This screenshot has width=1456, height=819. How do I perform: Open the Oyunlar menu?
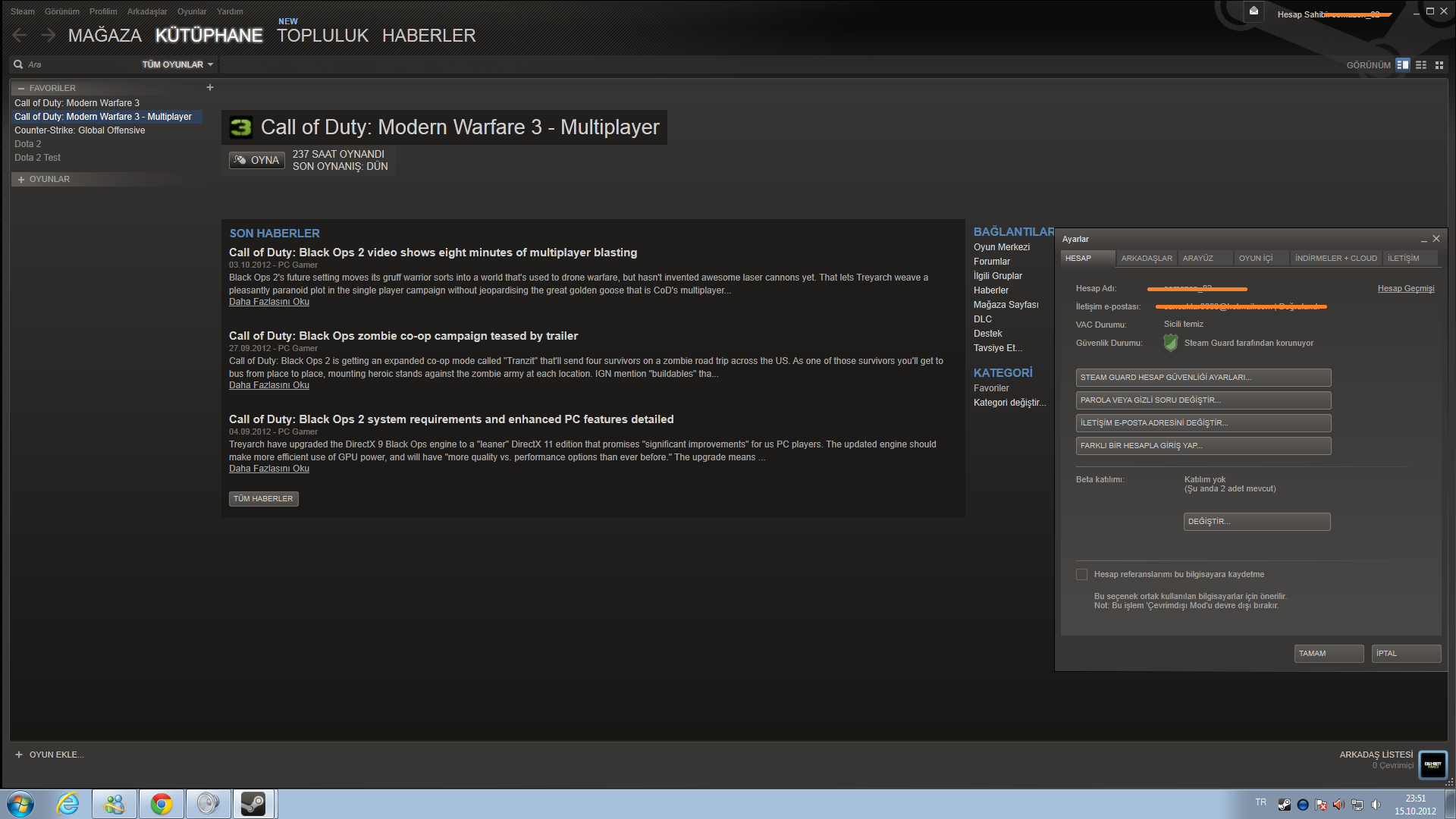(x=192, y=11)
